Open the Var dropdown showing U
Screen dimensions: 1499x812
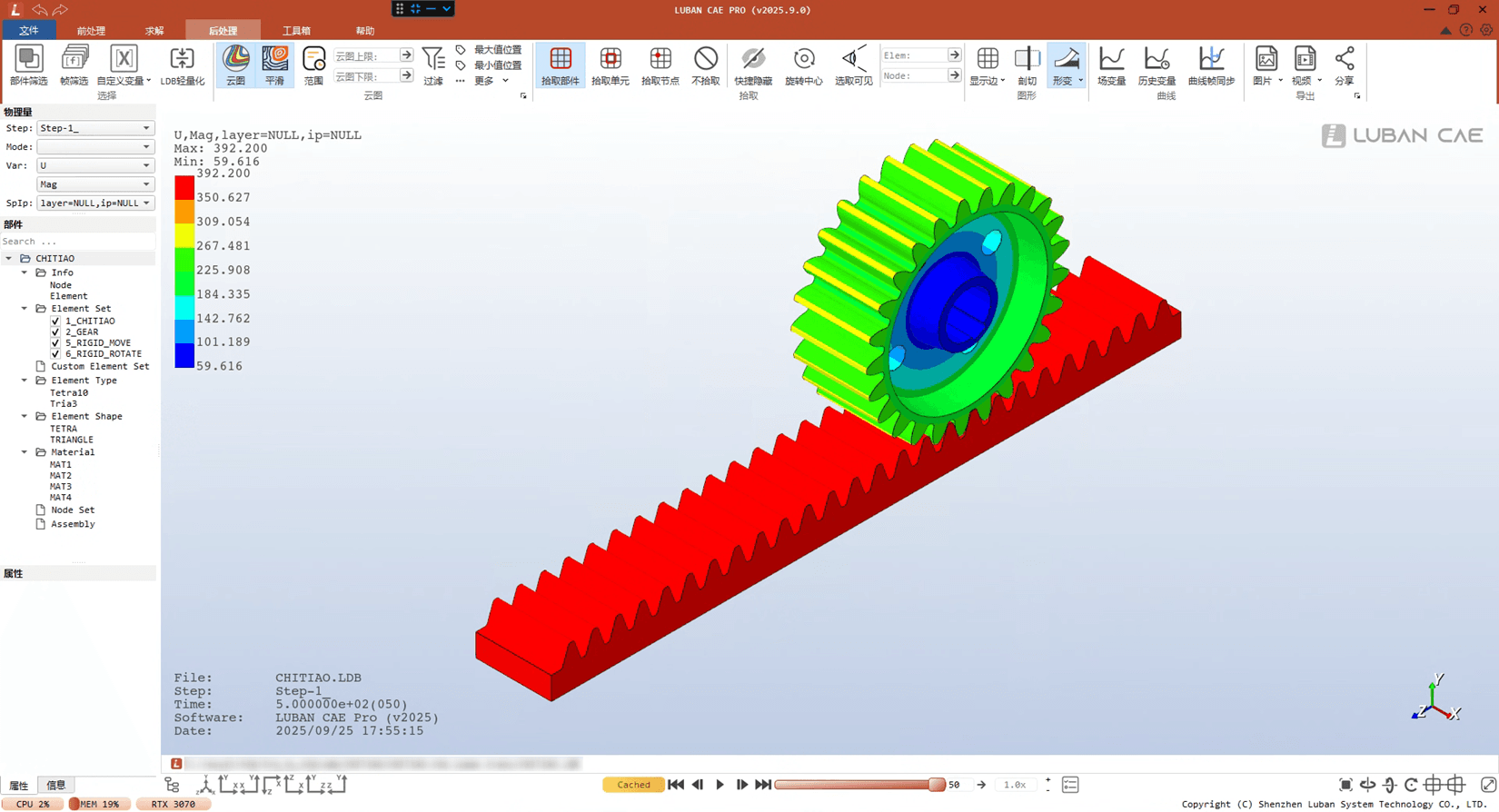[94, 165]
